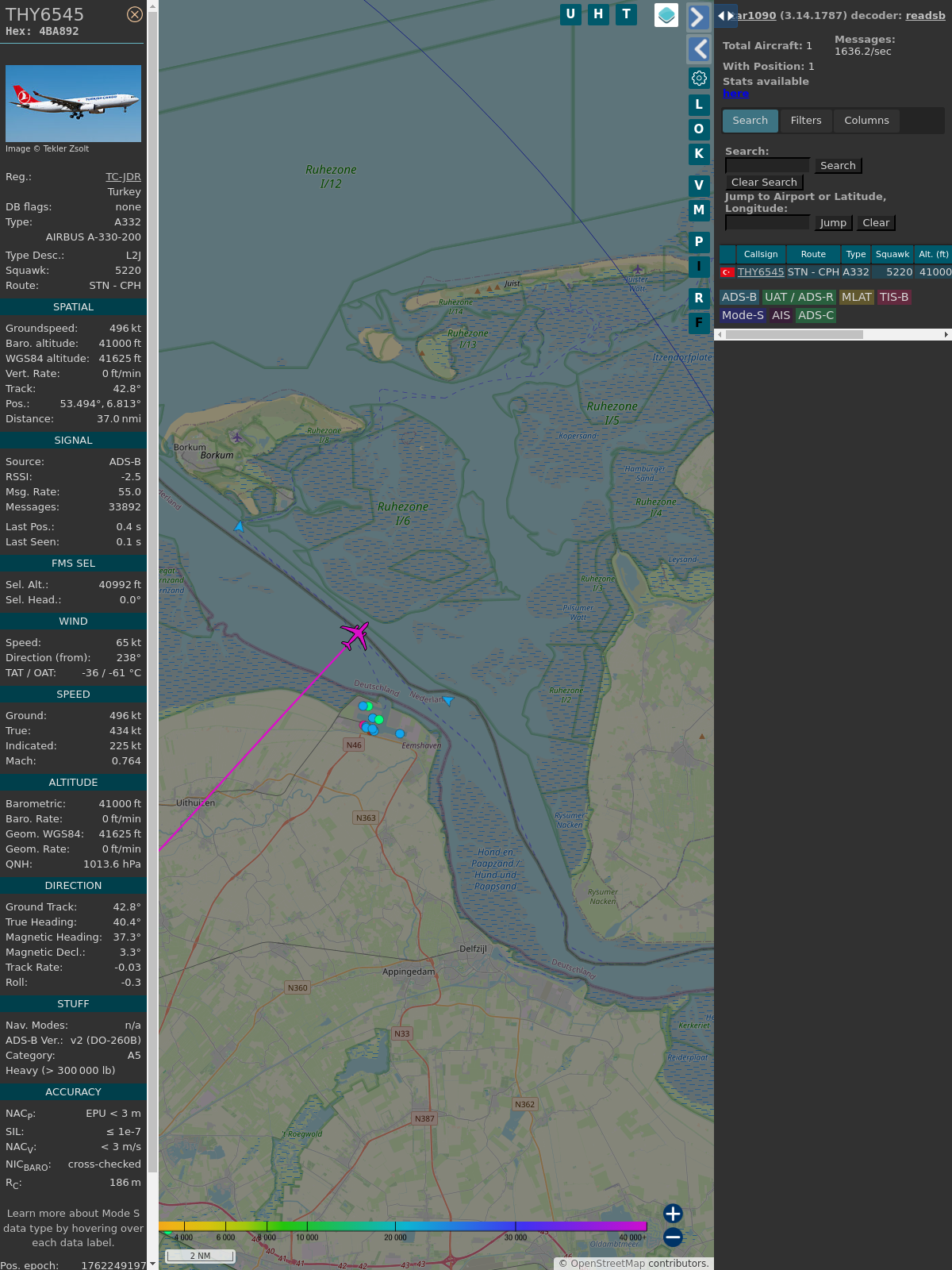Click the airport icon near Juister Watt

coord(638,269)
